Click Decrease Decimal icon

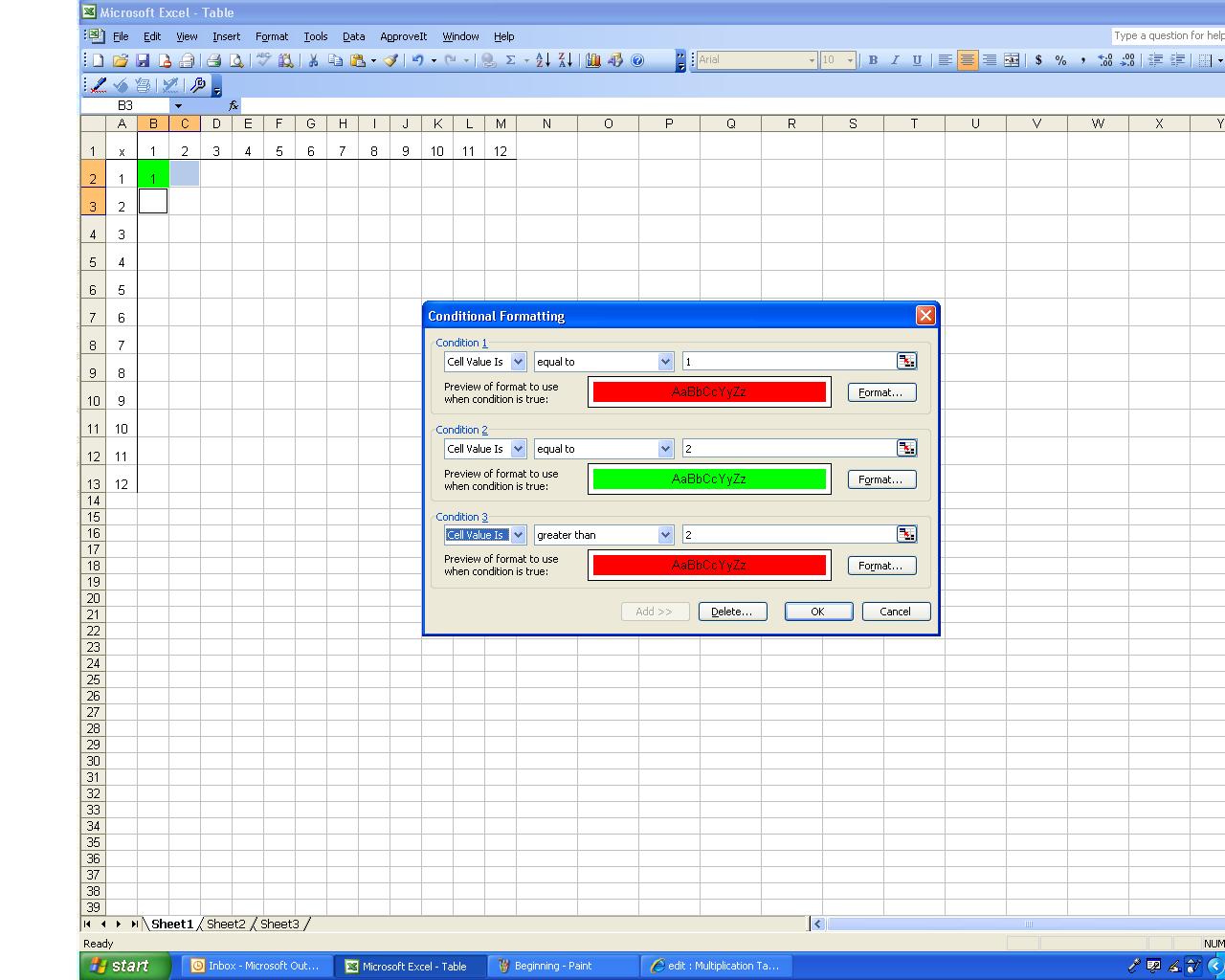(1127, 60)
